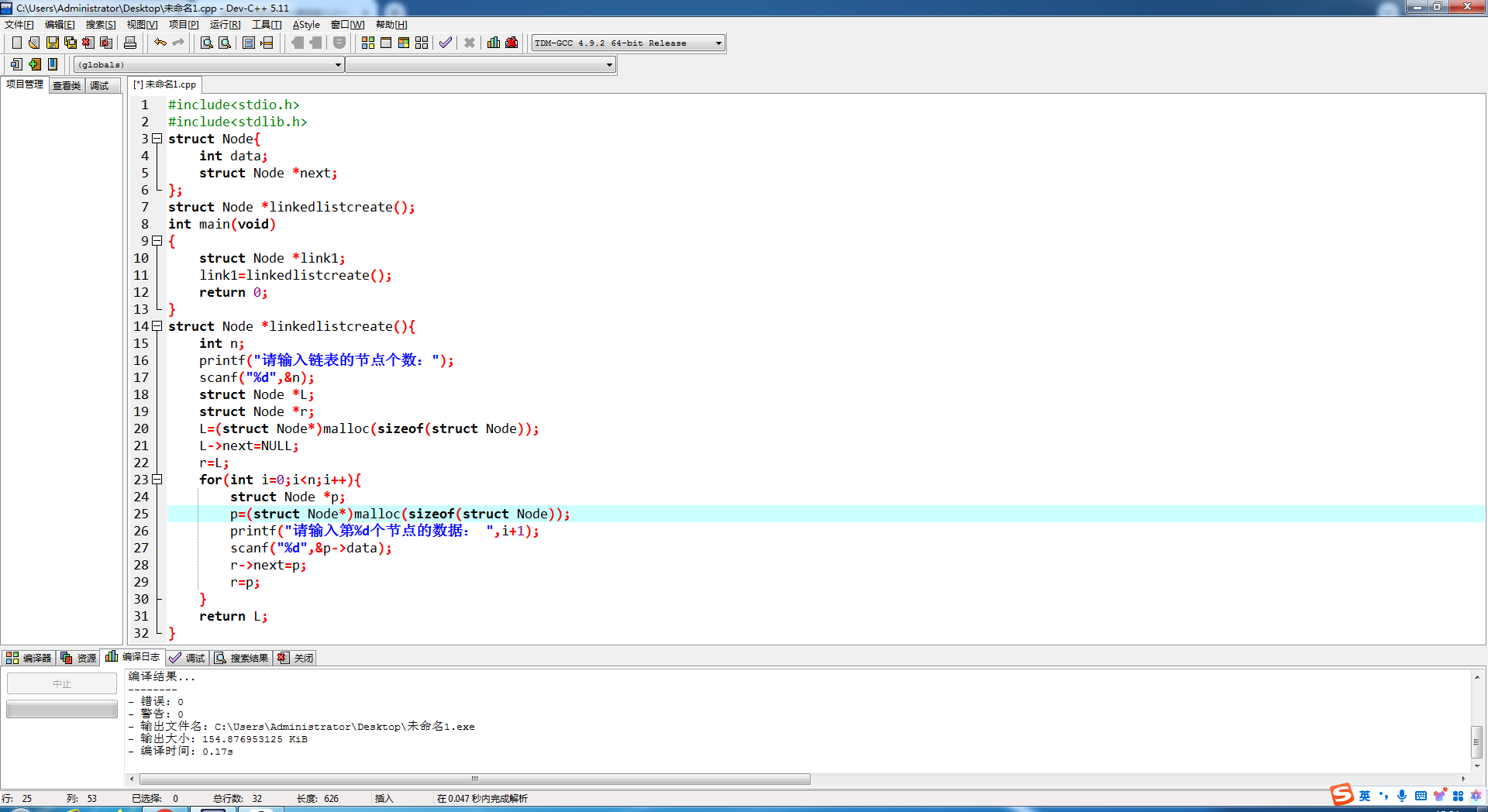Toggle Sogou punctuation mode icon
This screenshot has height=812, width=1488.
(x=1383, y=796)
